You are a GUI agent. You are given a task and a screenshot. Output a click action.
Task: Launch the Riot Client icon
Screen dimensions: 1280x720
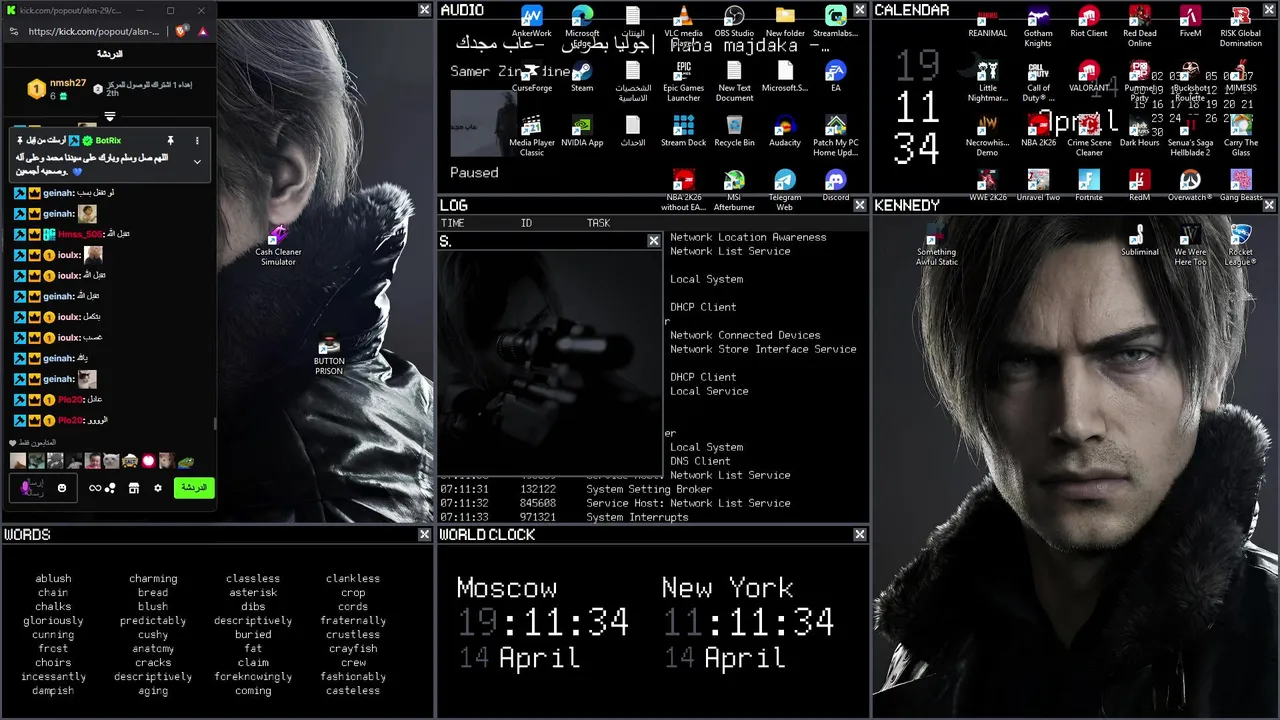[x=1089, y=22]
